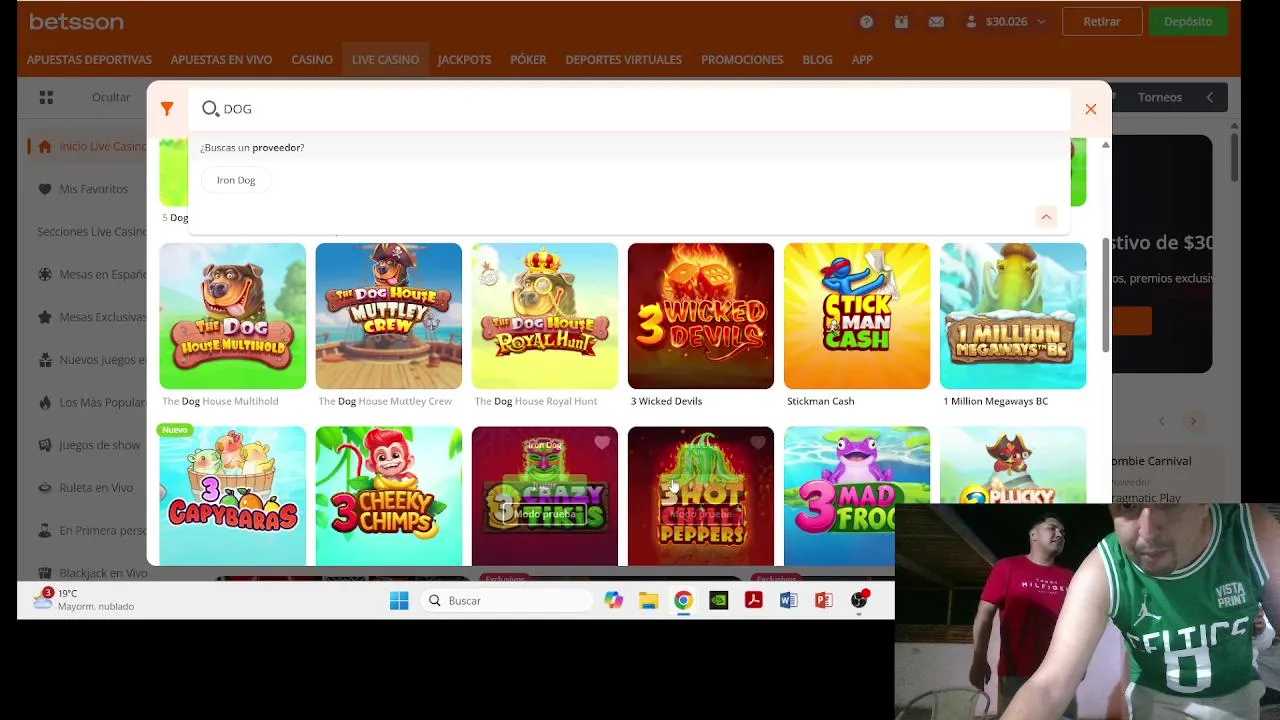Click the Nuevos juegos sidebar icon
Image resolution: width=1280 pixels, height=720 pixels.
(x=44, y=360)
